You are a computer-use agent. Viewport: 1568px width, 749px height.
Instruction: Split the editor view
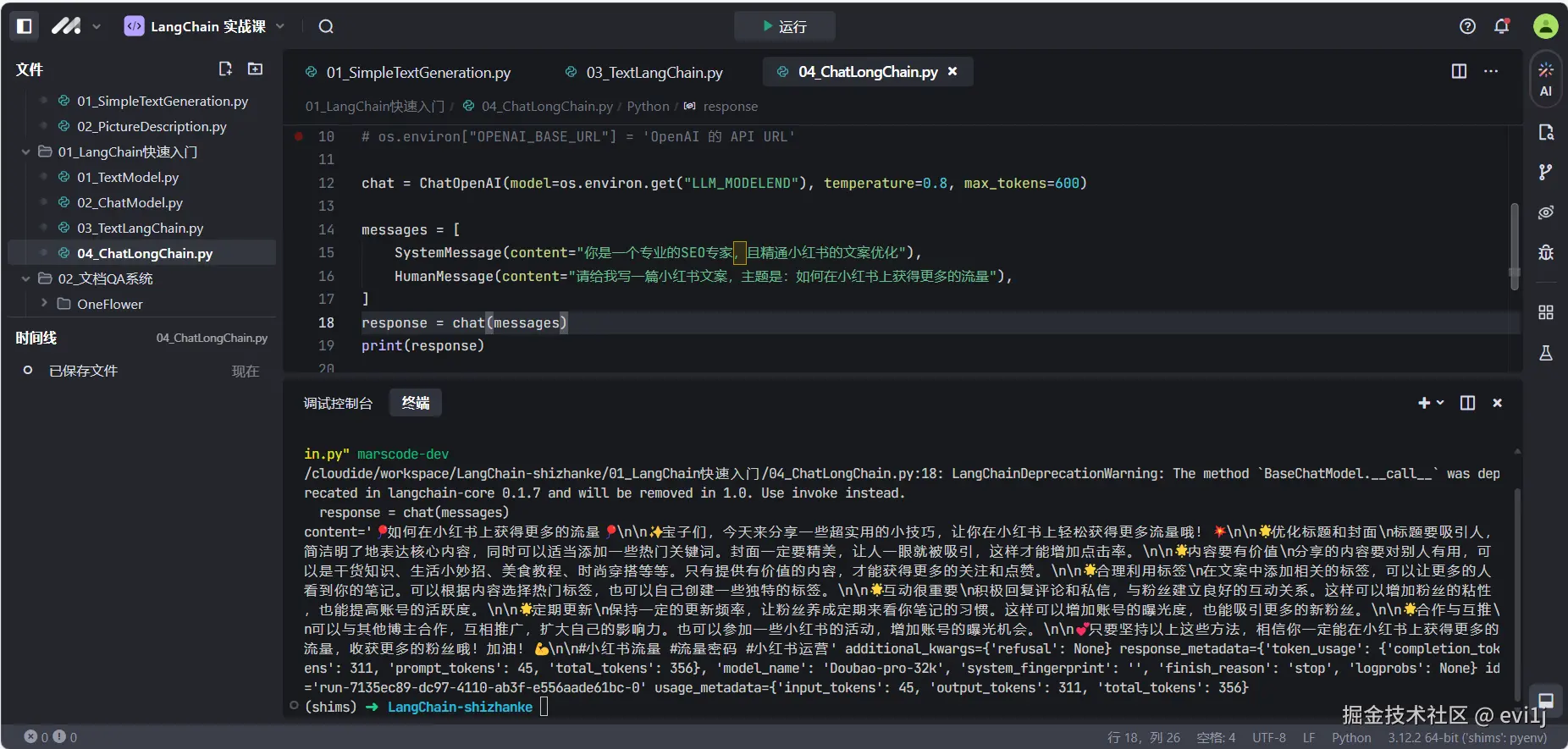click(1459, 71)
